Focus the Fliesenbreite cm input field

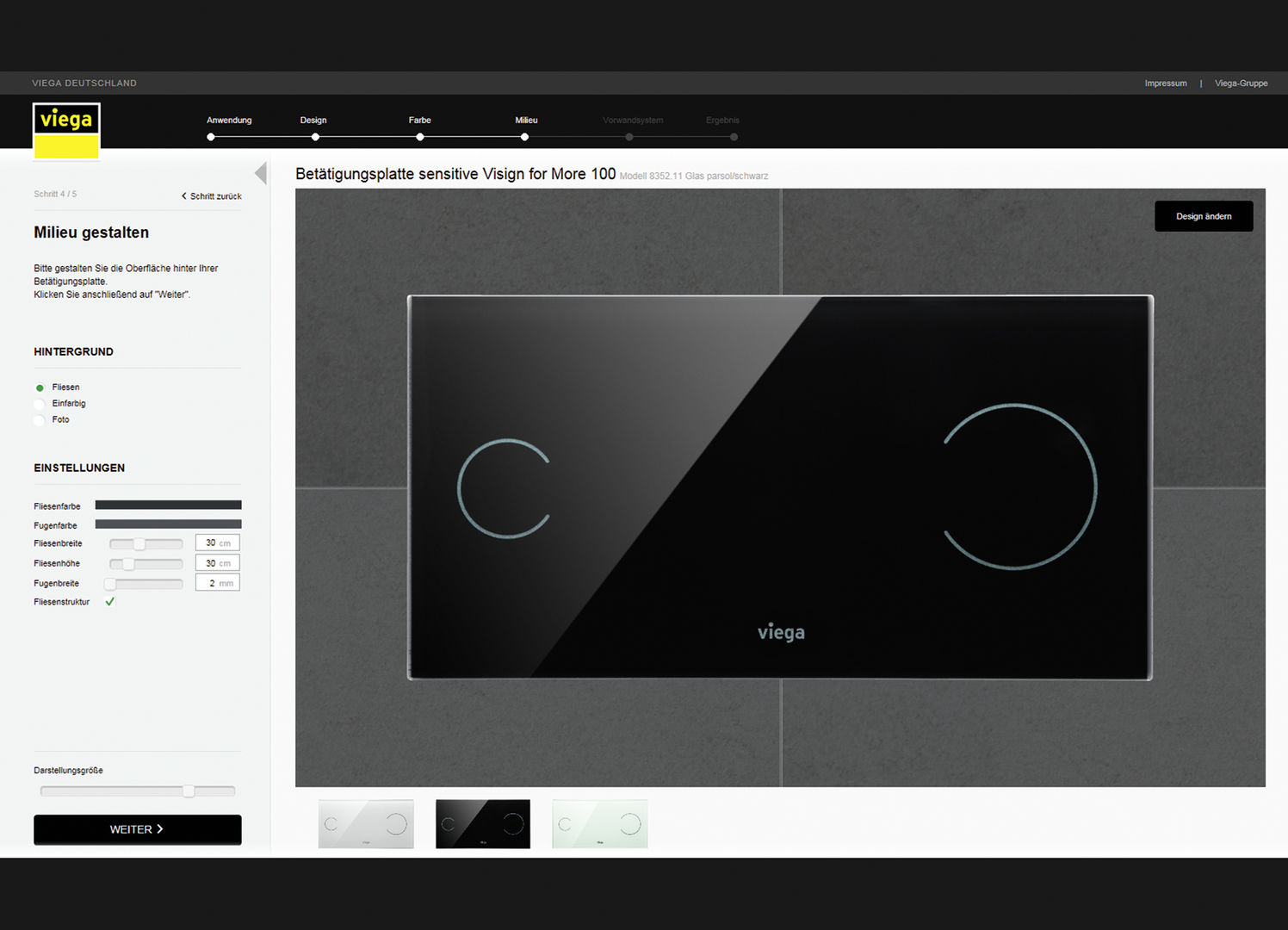click(x=217, y=542)
